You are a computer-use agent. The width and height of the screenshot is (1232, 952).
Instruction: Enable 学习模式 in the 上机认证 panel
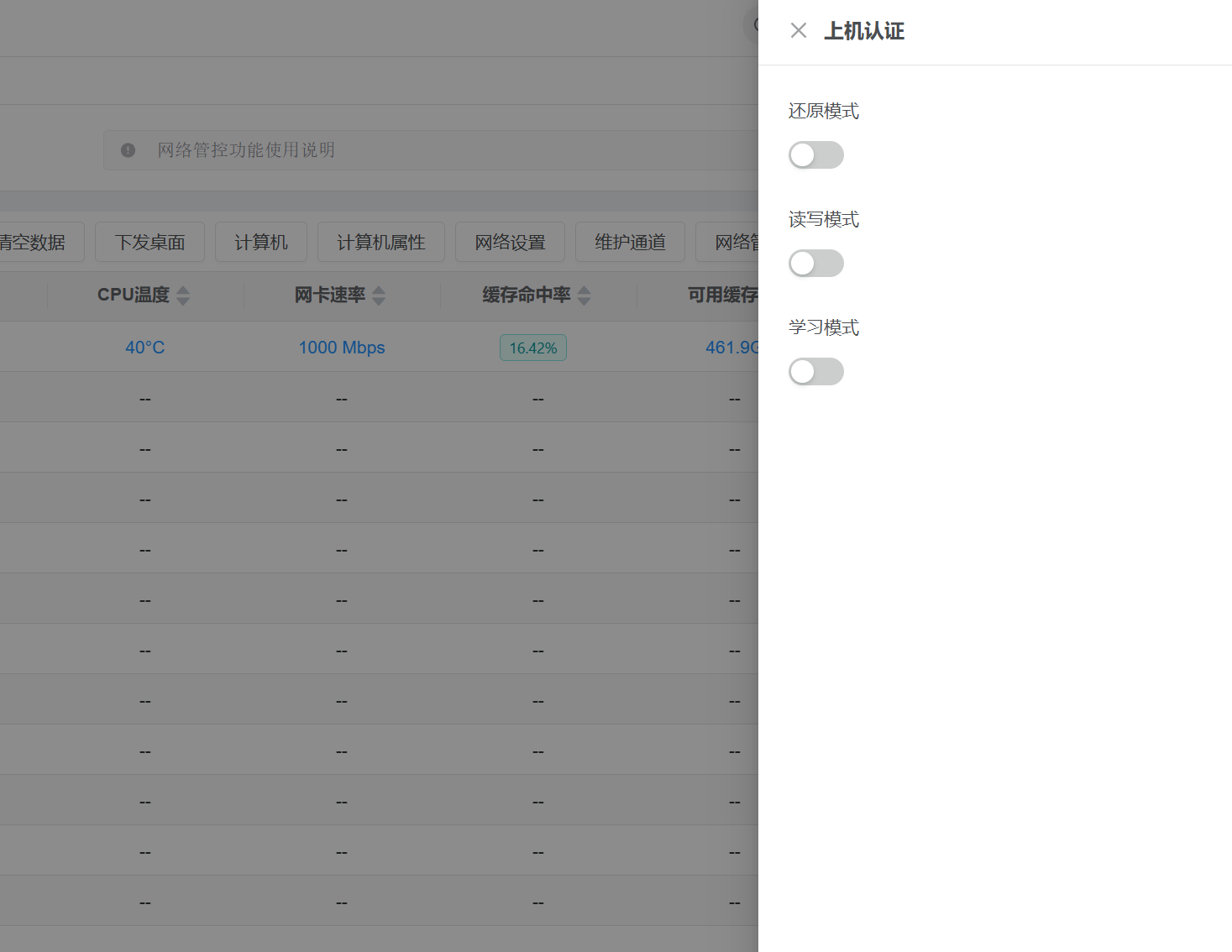tap(815, 371)
